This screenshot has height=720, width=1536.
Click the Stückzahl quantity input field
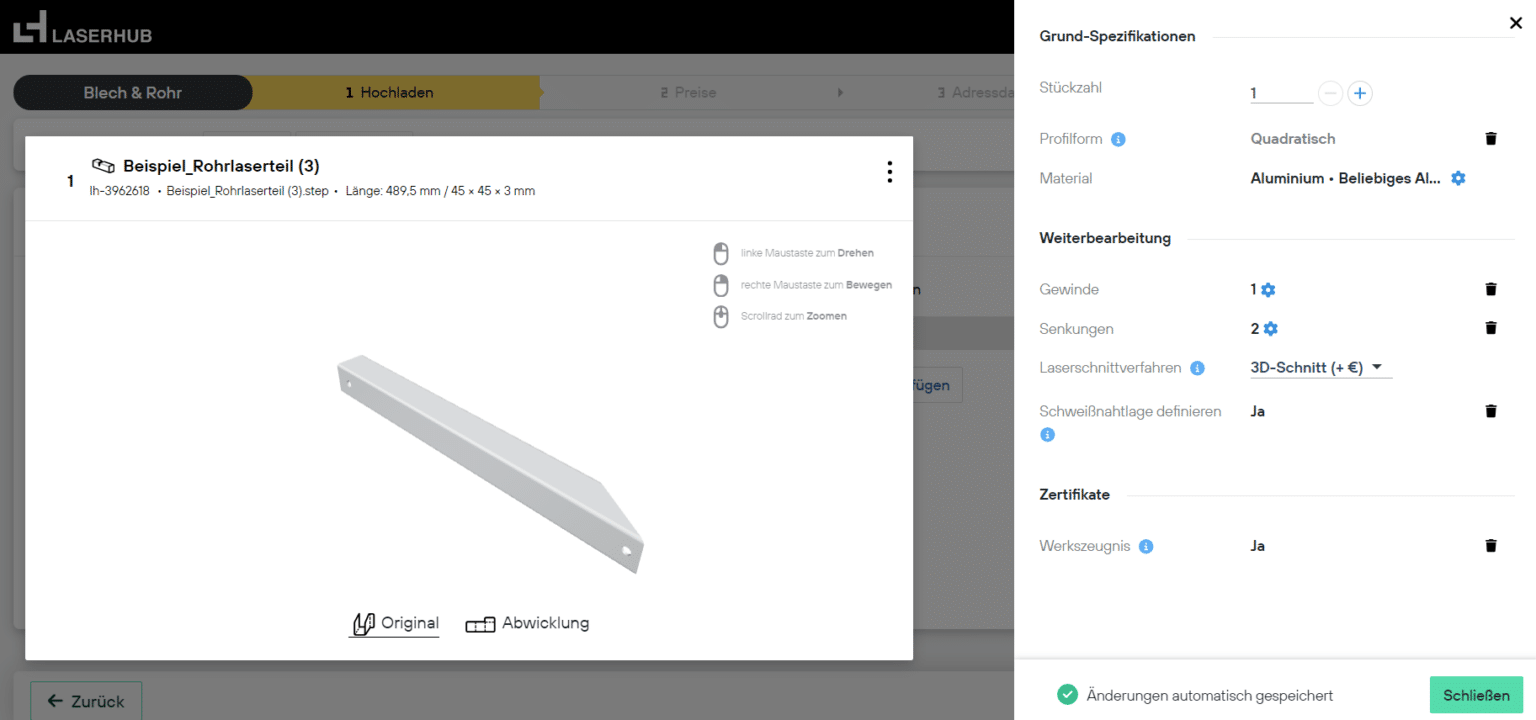click(1280, 94)
